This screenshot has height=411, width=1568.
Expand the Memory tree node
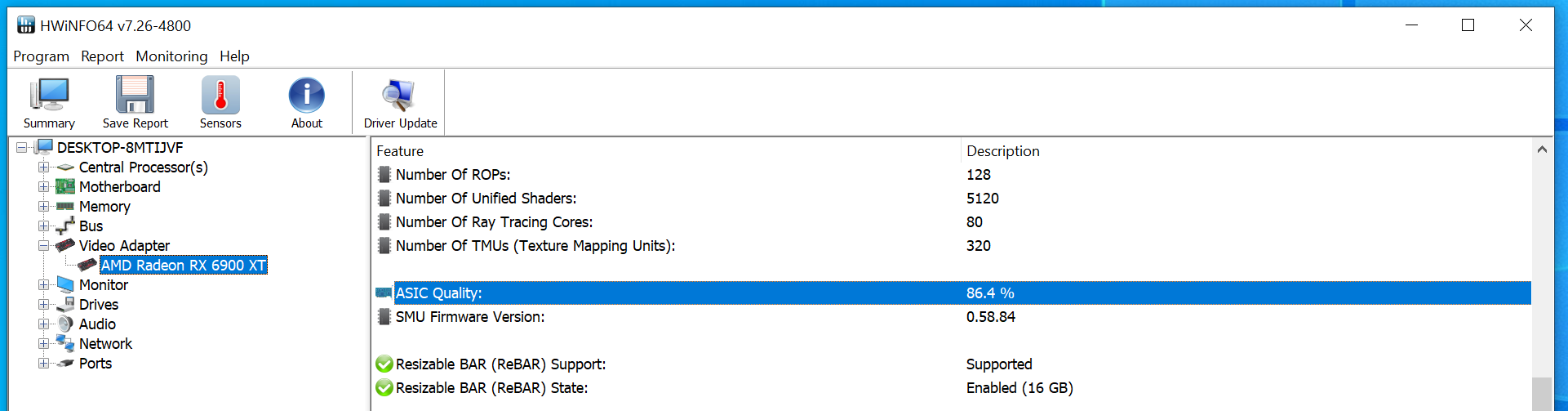tap(43, 207)
